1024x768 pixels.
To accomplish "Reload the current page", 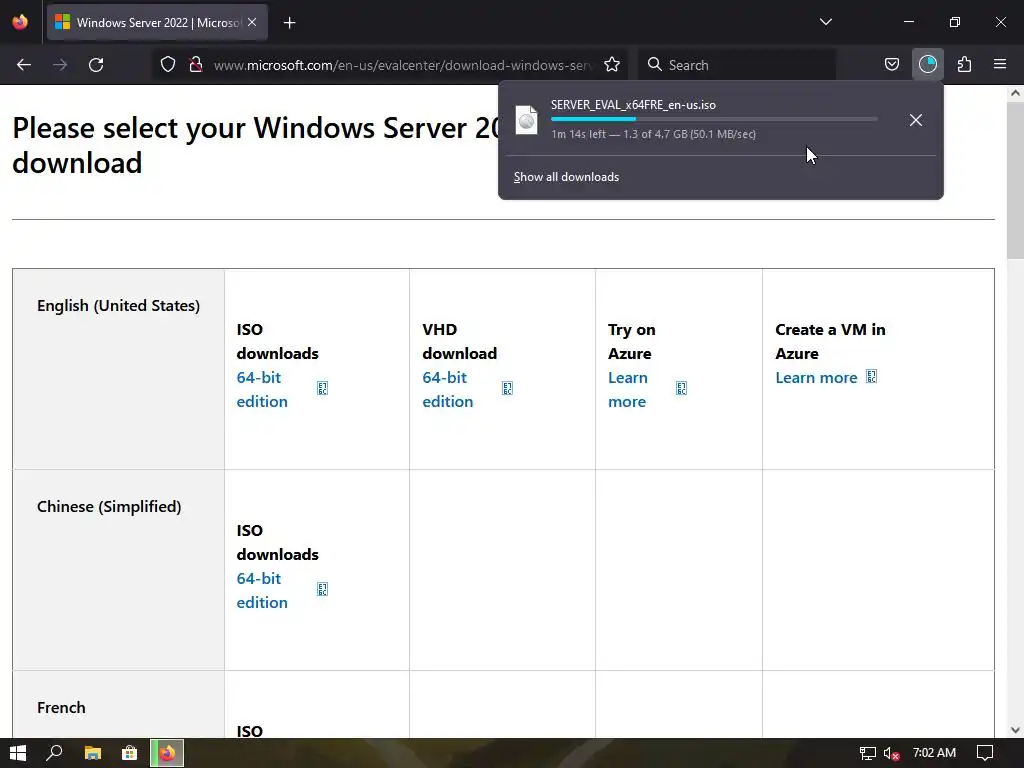I will 96,65.
